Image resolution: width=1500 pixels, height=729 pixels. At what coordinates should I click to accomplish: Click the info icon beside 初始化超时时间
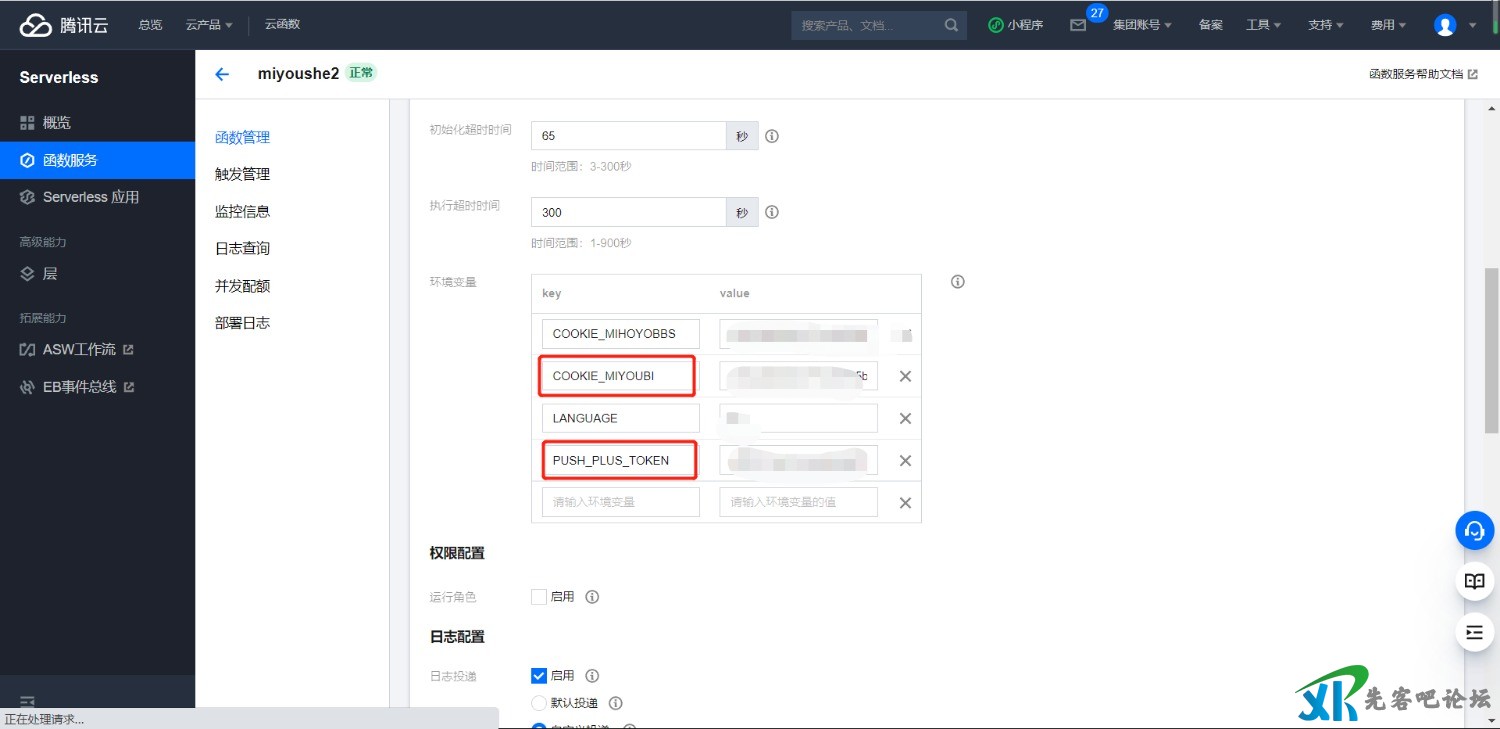point(771,136)
